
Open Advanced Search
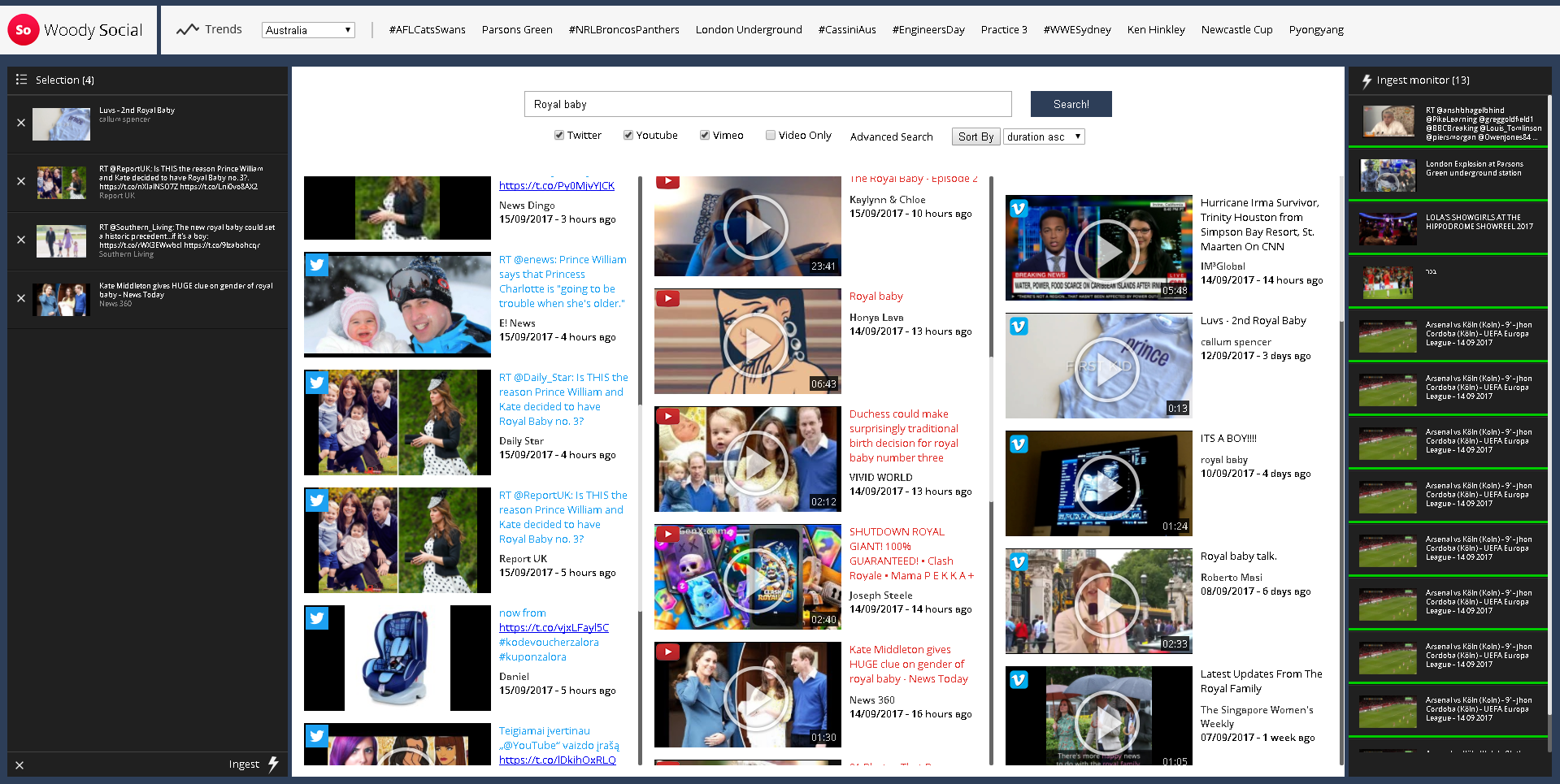891,136
